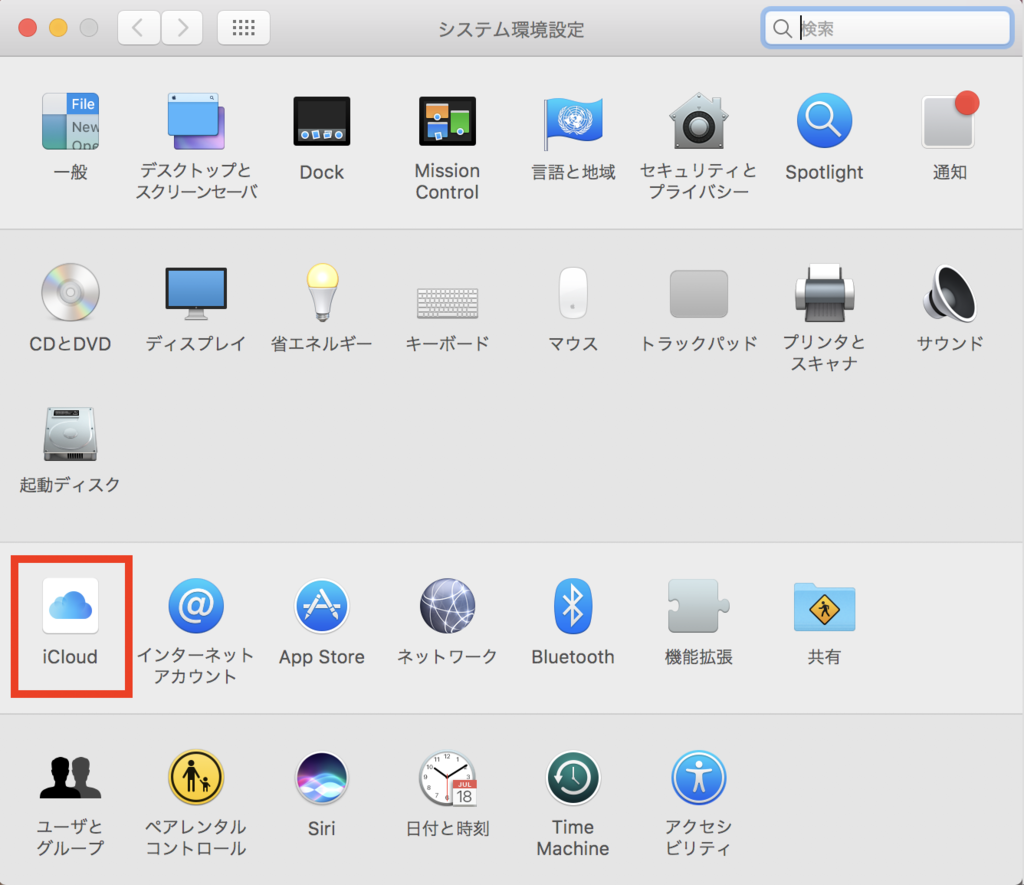Screen dimensions: 1024x885
Task: Click the back navigation arrow
Action: point(138,28)
